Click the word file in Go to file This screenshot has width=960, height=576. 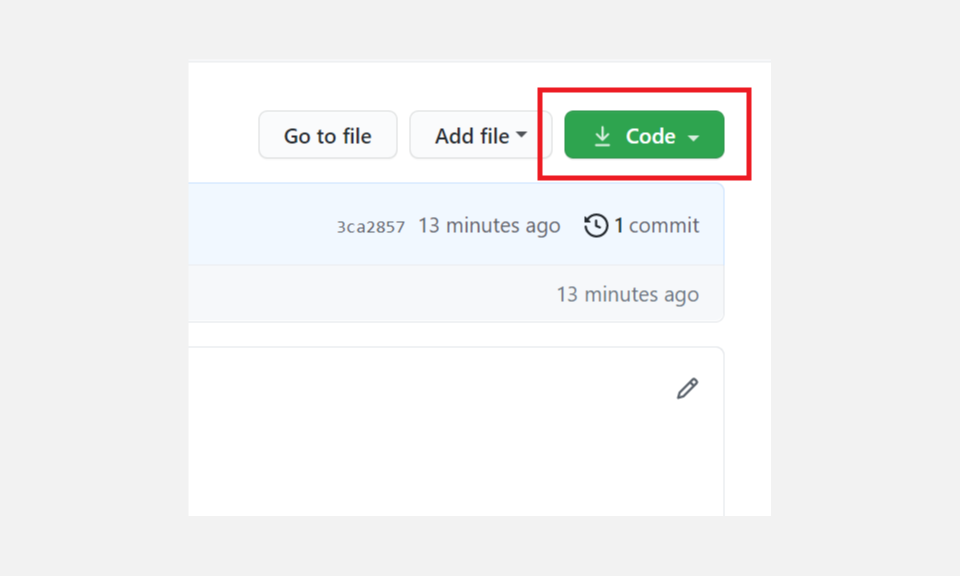coord(356,136)
